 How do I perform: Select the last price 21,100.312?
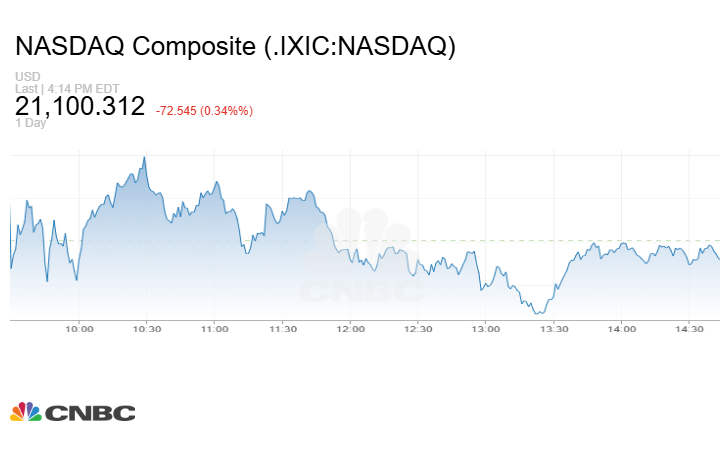pyautogui.click(x=80, y=106)
